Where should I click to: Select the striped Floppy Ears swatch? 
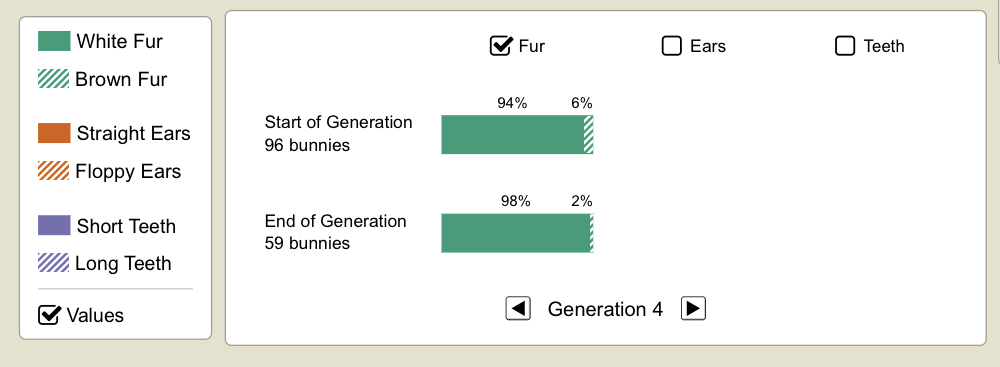54,170
